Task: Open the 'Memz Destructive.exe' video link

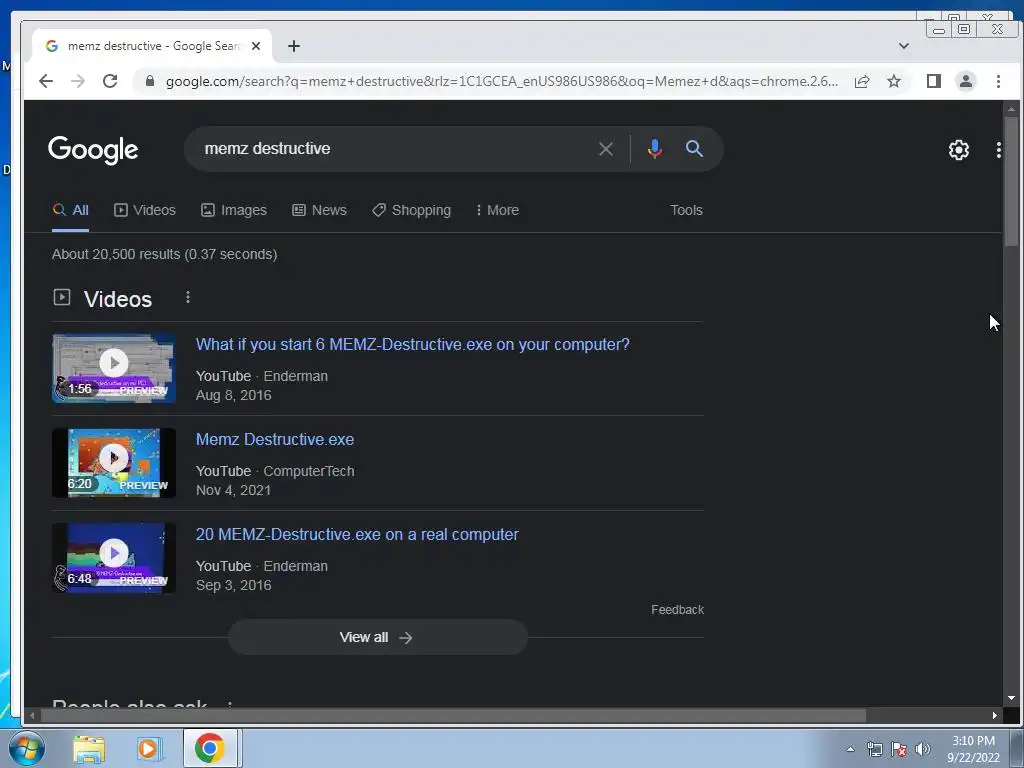Action: [275, 440]
